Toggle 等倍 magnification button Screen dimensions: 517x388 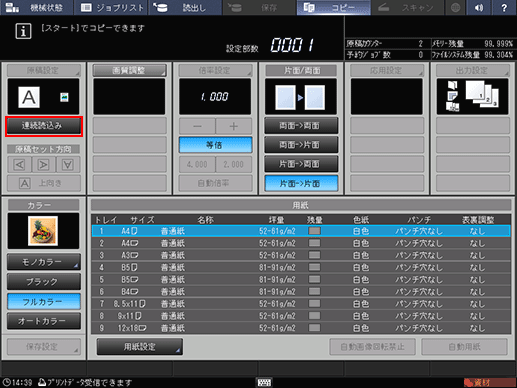(x=215, y=145)
